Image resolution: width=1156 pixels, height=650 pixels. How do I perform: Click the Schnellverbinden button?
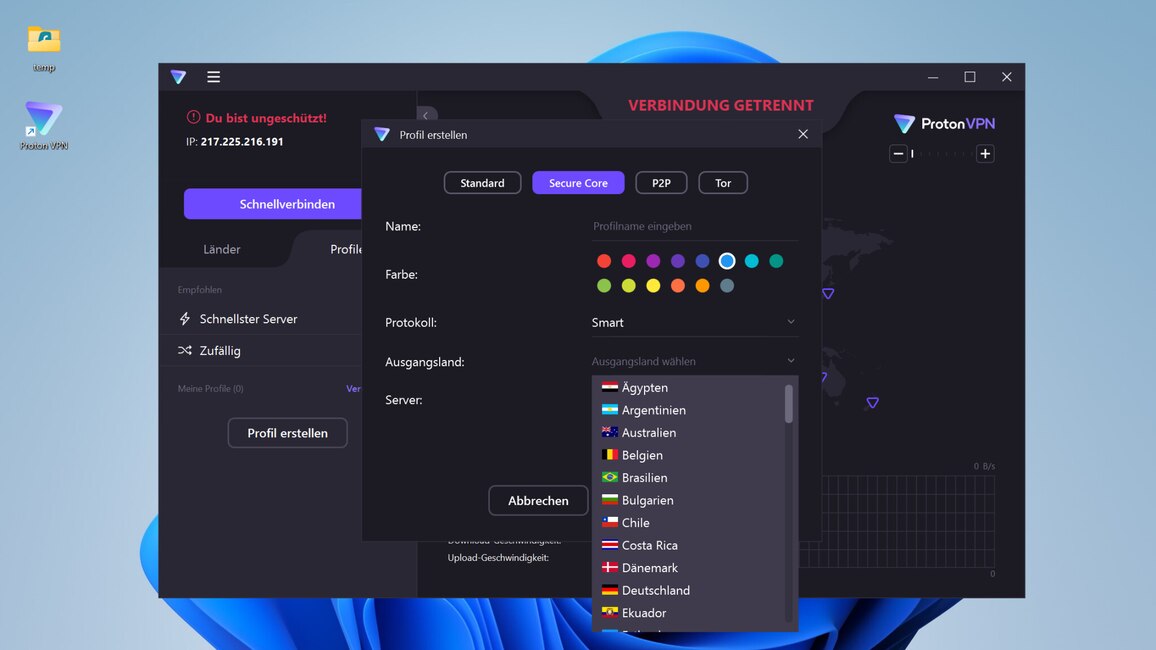point(290,203)
